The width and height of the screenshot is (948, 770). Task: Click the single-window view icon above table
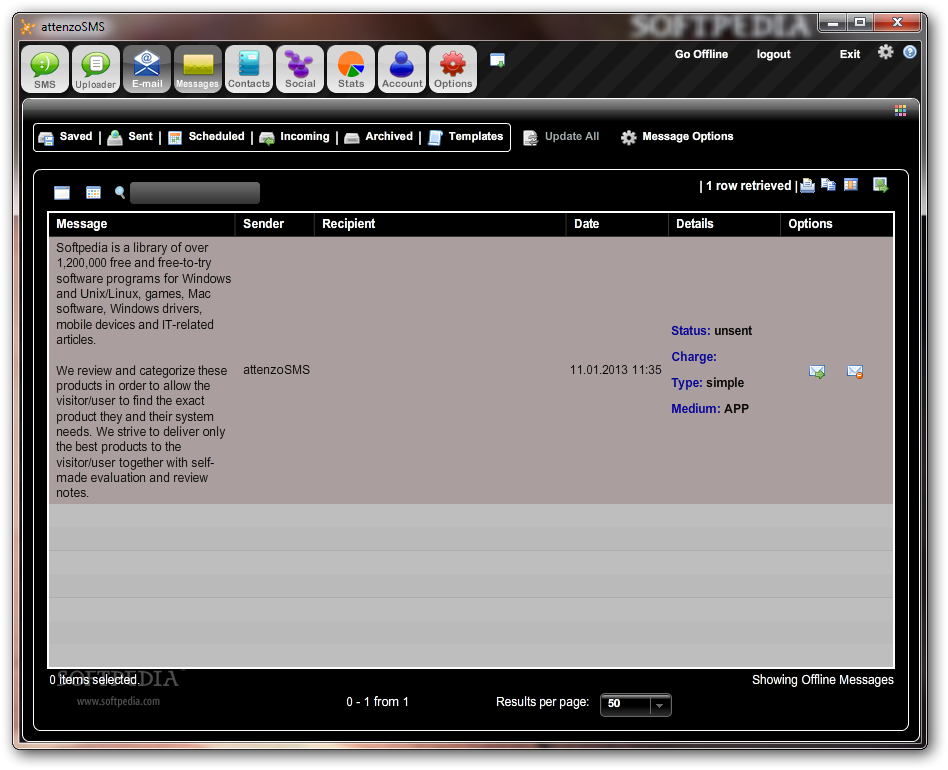click(62, 193)
